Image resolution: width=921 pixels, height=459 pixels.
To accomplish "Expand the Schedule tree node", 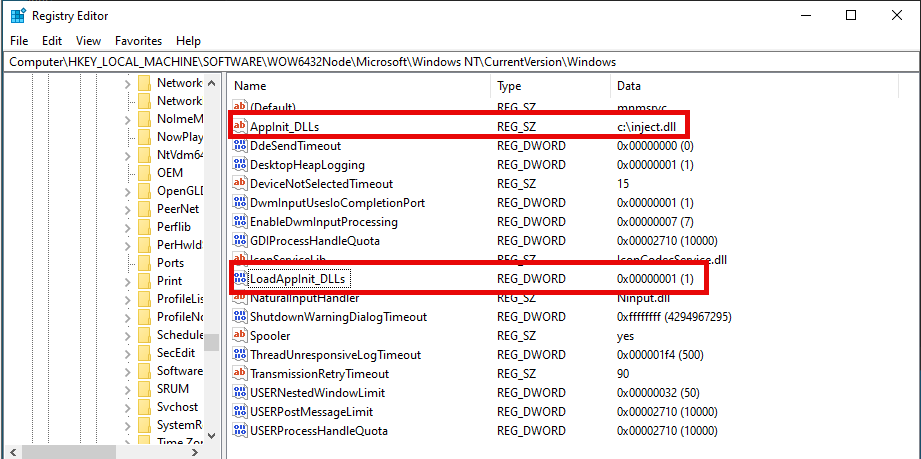I will [x=127, y=335].
